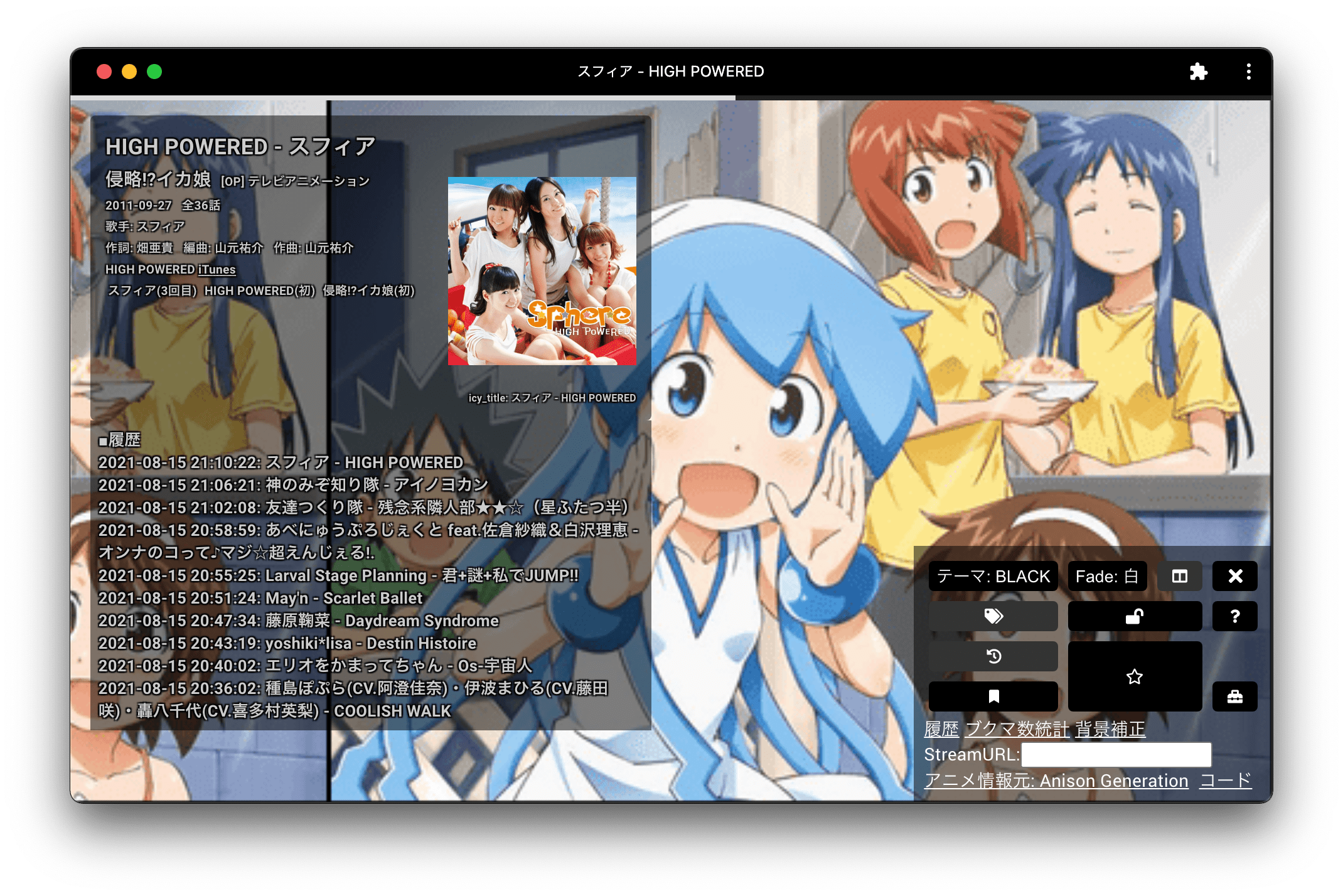Close the settings panel with X
This screenshot has height=896, width=1343.
point(1234,576)
